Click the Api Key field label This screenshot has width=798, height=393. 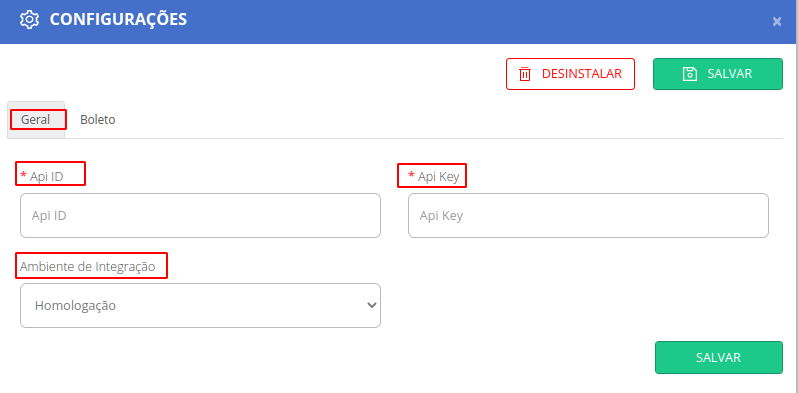(x=438, y=177)
